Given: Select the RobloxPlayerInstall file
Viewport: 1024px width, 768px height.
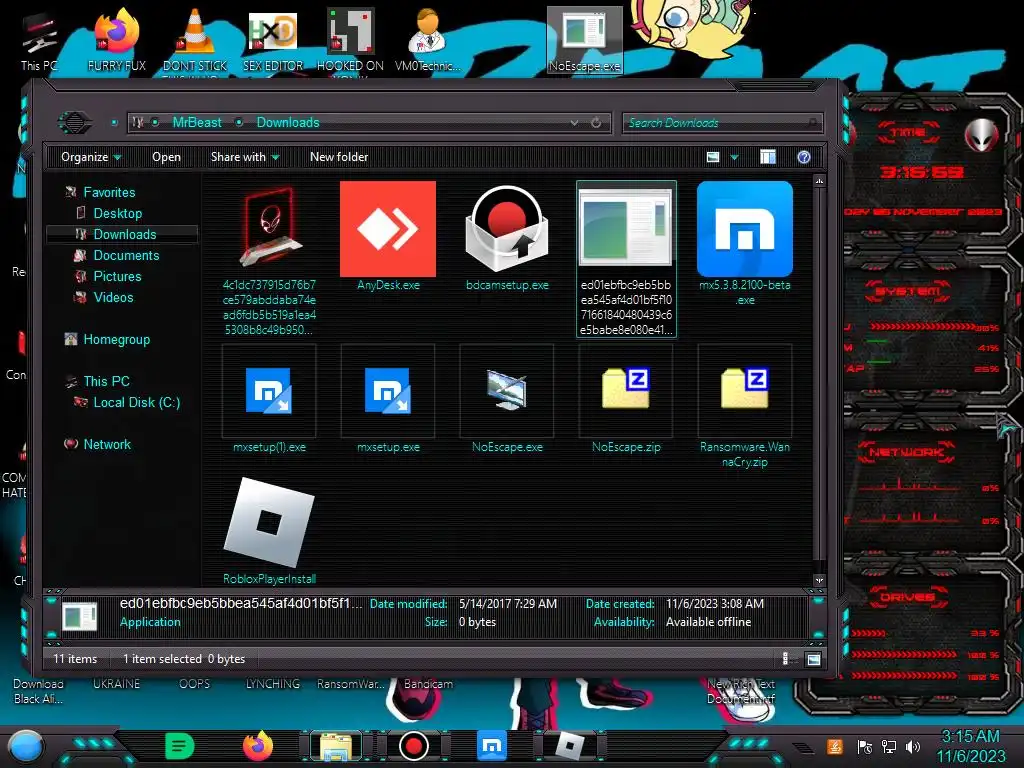Looking at the screenshot, I should tap(269, 522).
